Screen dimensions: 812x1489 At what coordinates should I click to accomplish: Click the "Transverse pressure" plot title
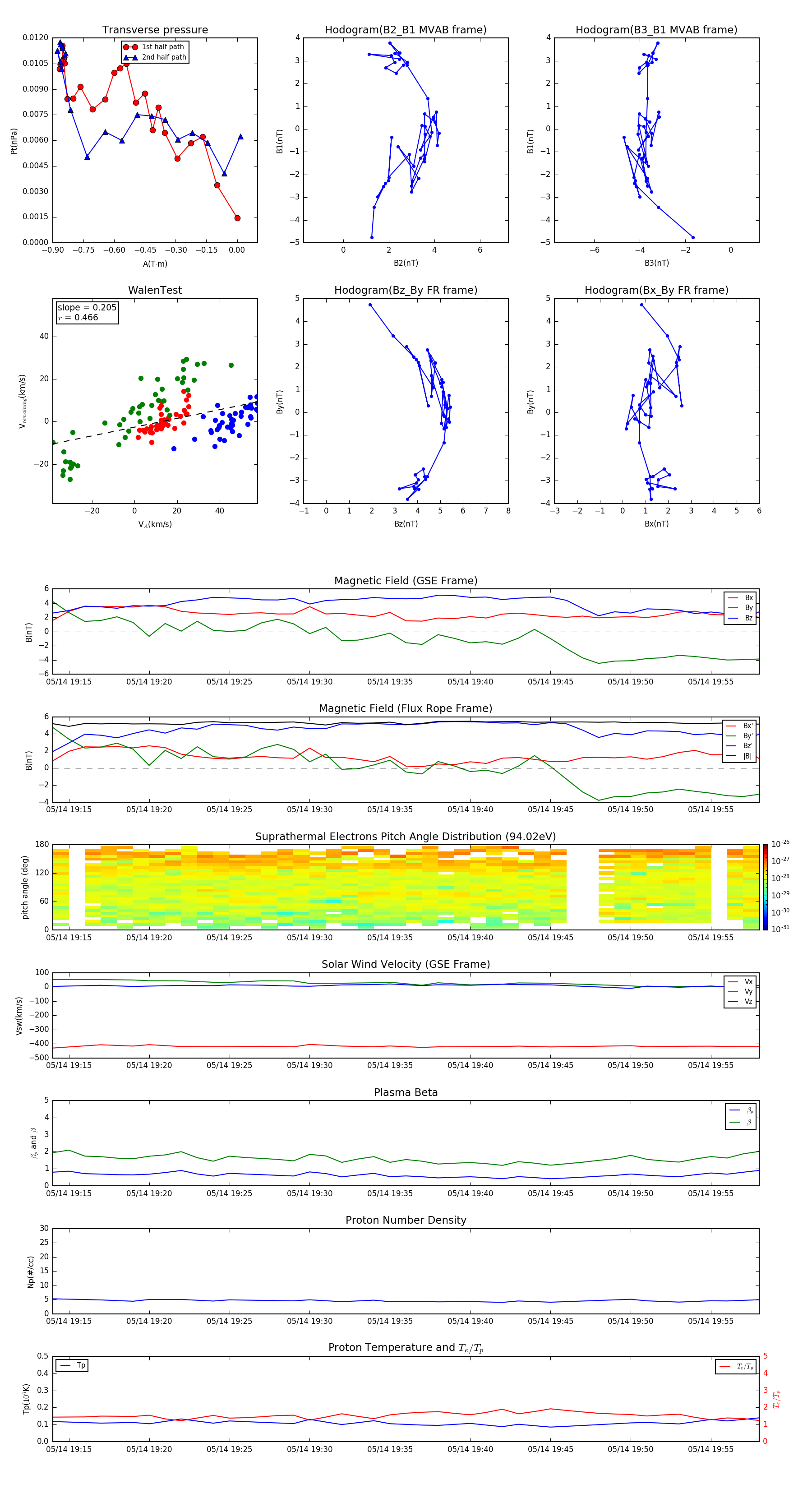pyautogui.click(x=155, y=30)
